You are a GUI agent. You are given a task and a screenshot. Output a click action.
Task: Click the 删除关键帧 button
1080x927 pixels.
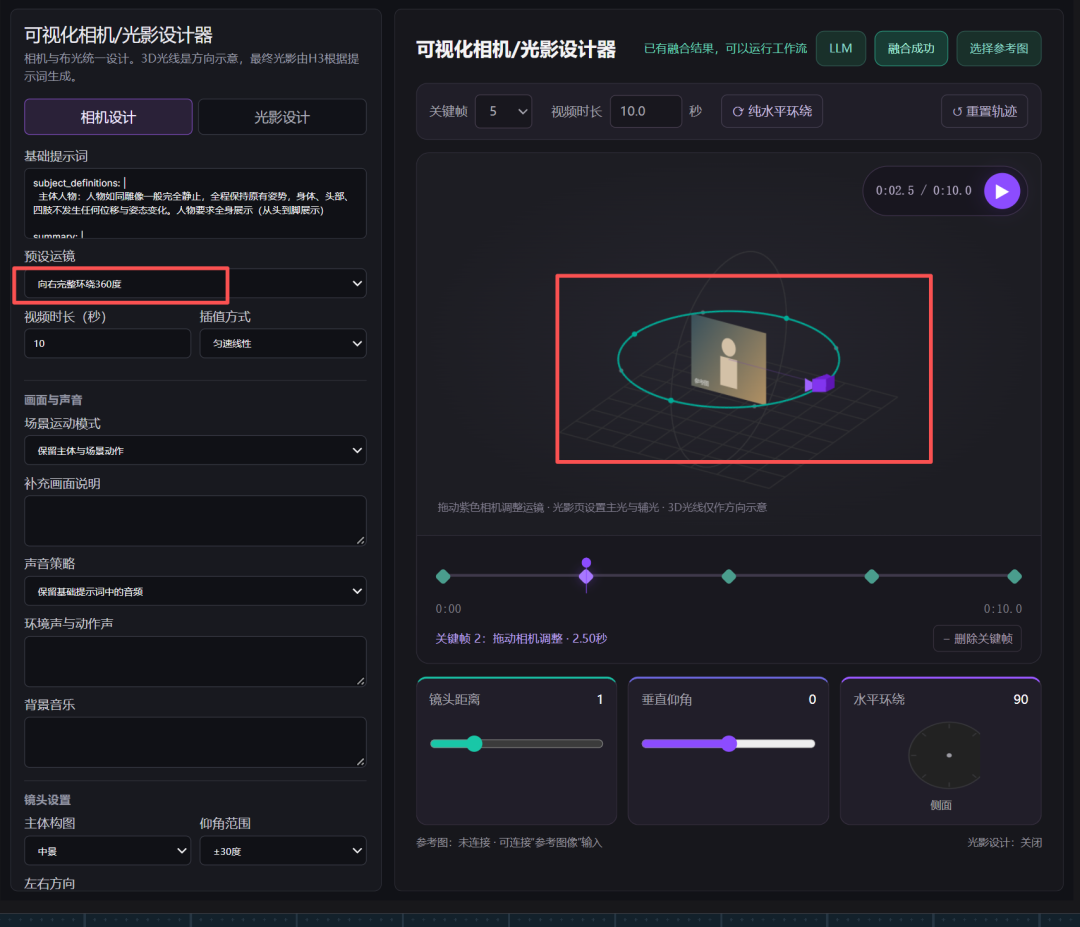(977, 638)
